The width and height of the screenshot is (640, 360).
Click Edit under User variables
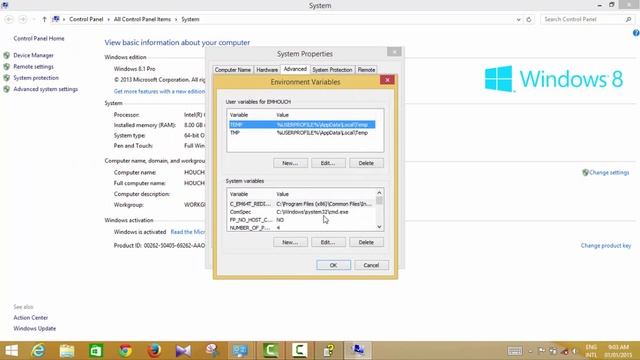328,163
